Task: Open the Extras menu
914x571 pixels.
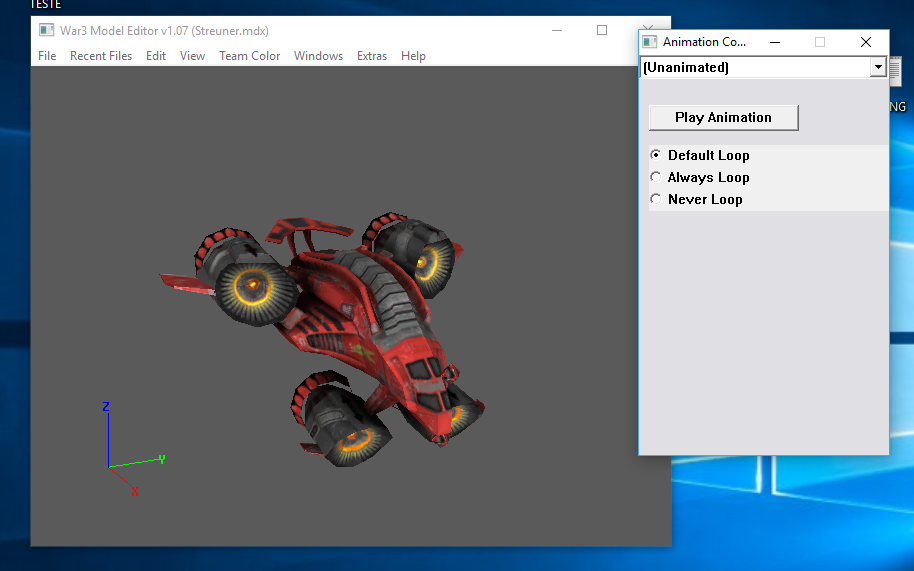Action: pos(372,56)
